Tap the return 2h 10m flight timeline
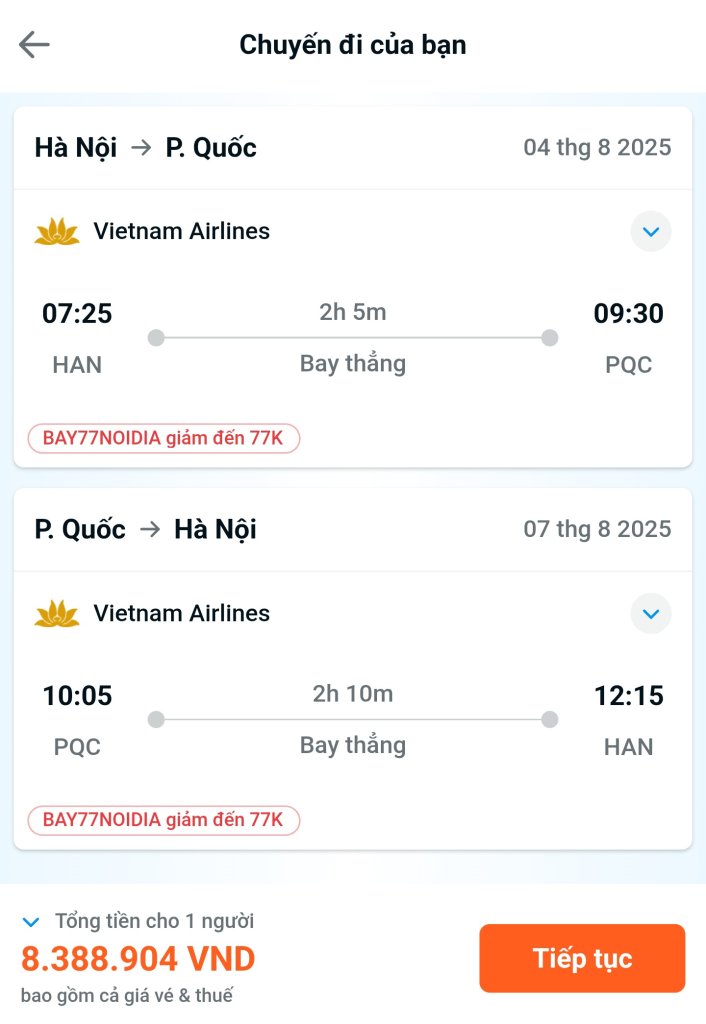The image size is (706, 1024). click(353, 720)
